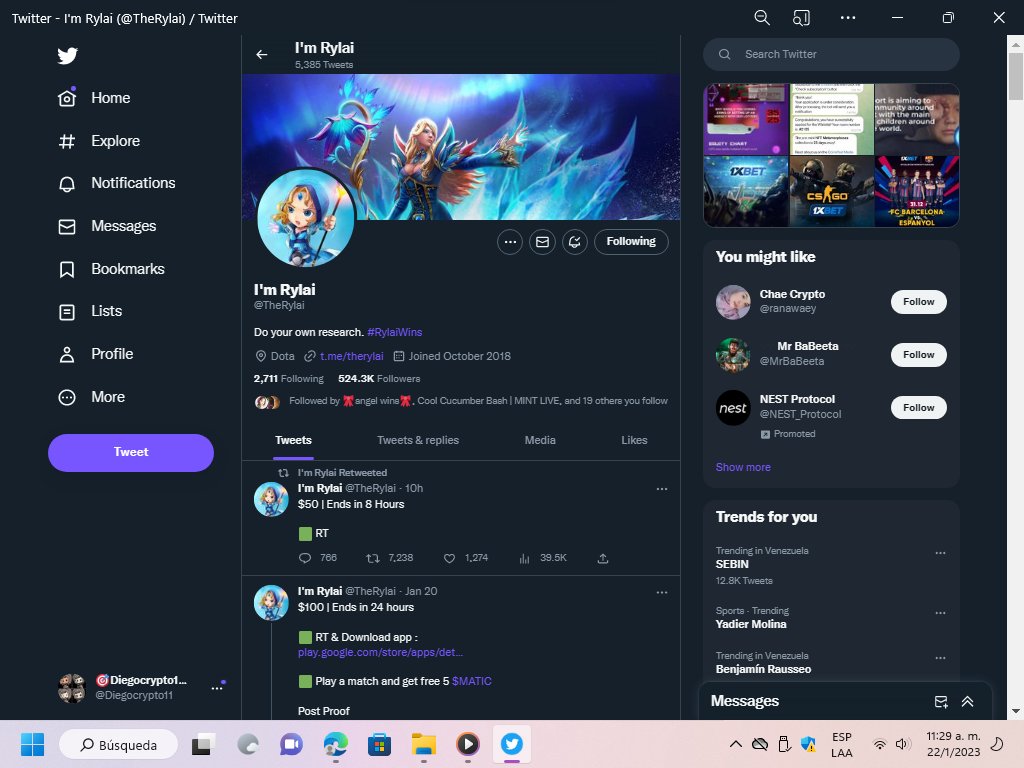Screen dimensions: 1024x768
Task: Open more options on the 10h tweet
Action: point(662,489)
